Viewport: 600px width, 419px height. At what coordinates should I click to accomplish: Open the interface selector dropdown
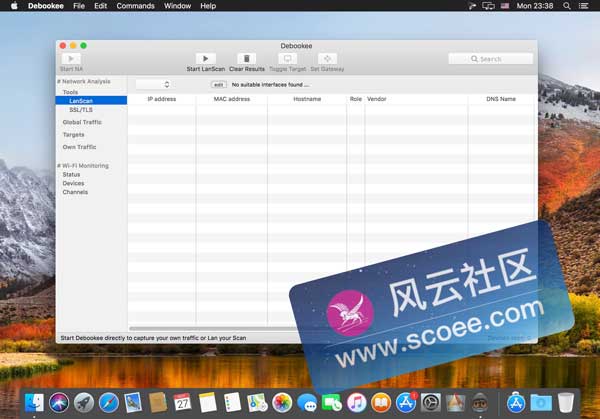coord(153,84)
